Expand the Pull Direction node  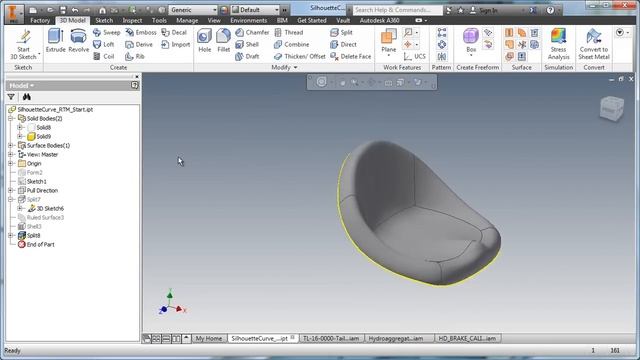click(11, 190)
